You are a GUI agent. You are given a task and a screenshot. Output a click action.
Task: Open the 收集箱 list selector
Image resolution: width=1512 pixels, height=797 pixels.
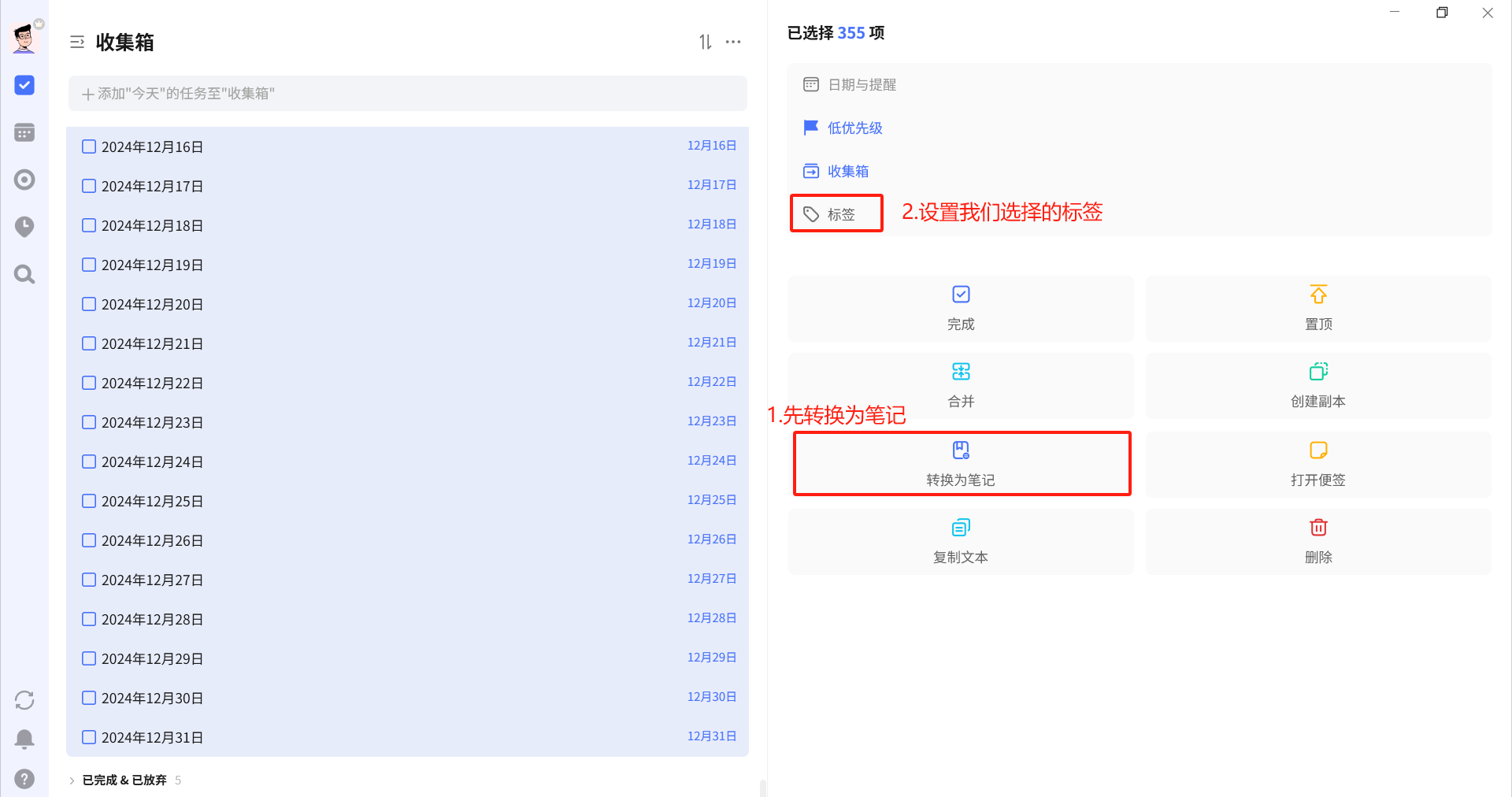[836, 171]
